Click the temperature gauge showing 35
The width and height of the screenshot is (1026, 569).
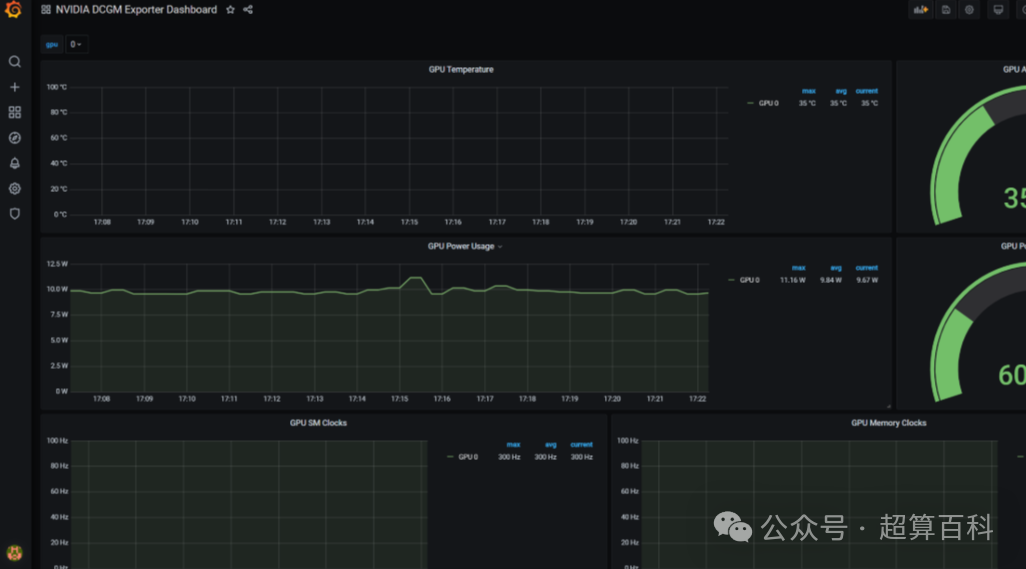978,157
